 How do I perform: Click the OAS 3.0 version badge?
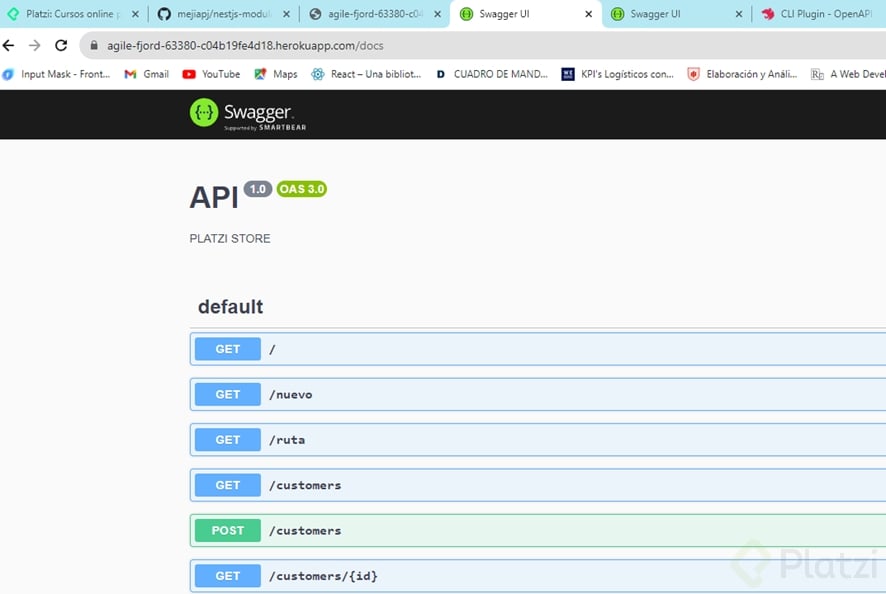302,189
